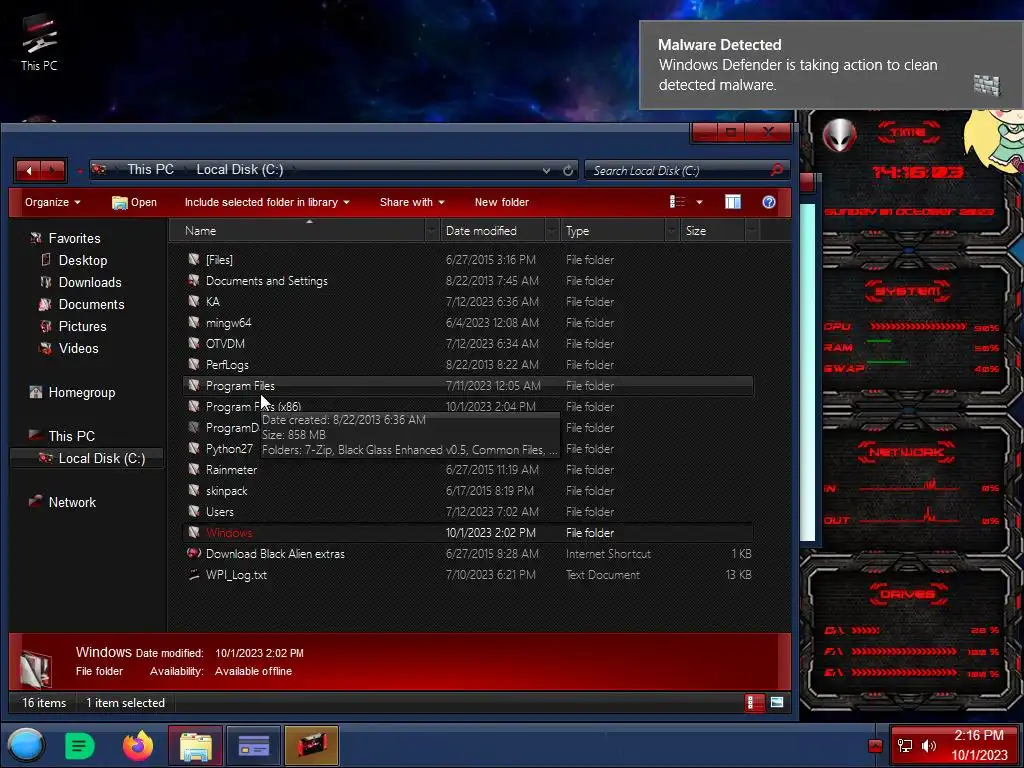Image resolution: width=1024 pixels, height=768 pixels.
Task: Click New folder
Action: 502,202
